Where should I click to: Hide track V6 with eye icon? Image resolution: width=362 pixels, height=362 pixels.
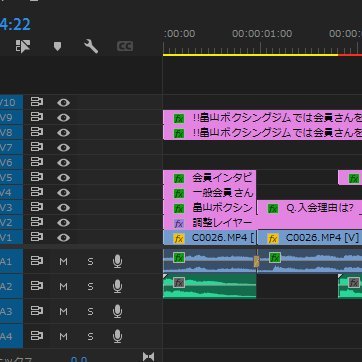63,162
